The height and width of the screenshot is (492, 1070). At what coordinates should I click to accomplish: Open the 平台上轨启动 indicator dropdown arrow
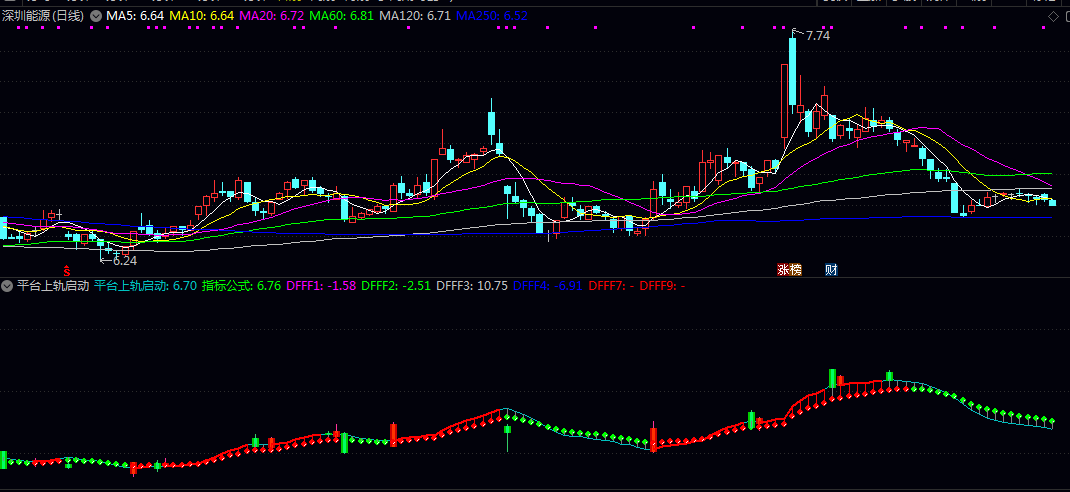pos(7,286)
